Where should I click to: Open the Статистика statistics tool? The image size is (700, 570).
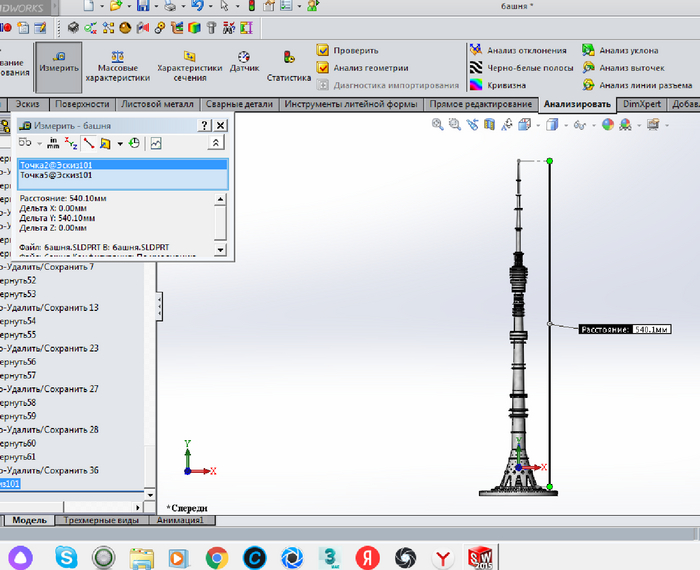pyautogui.click(x=288, y=65)
